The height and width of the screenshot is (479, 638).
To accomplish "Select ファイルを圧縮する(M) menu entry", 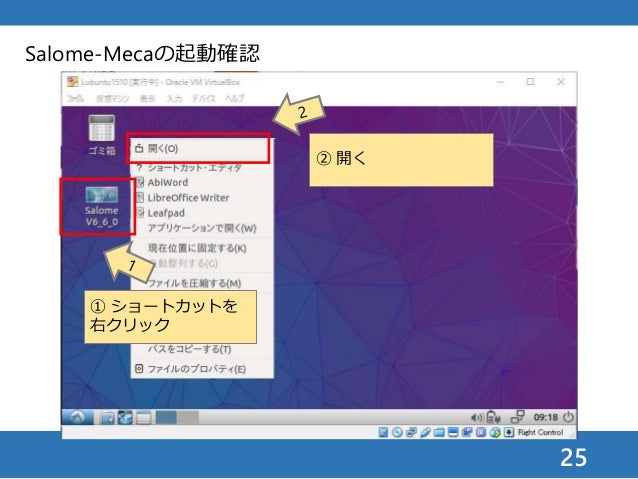I will pyautogui.click(x=201, y=283).
